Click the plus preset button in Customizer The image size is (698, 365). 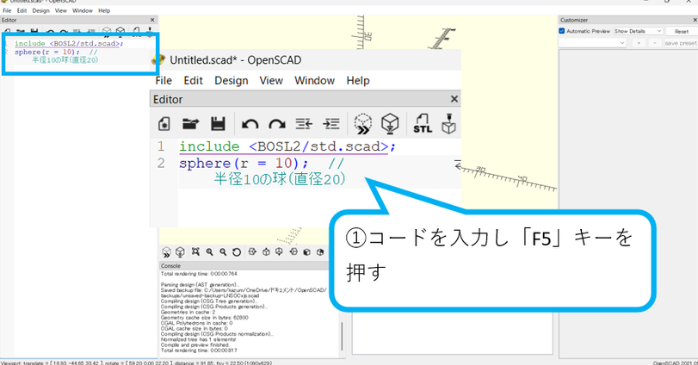pos(639,43)
